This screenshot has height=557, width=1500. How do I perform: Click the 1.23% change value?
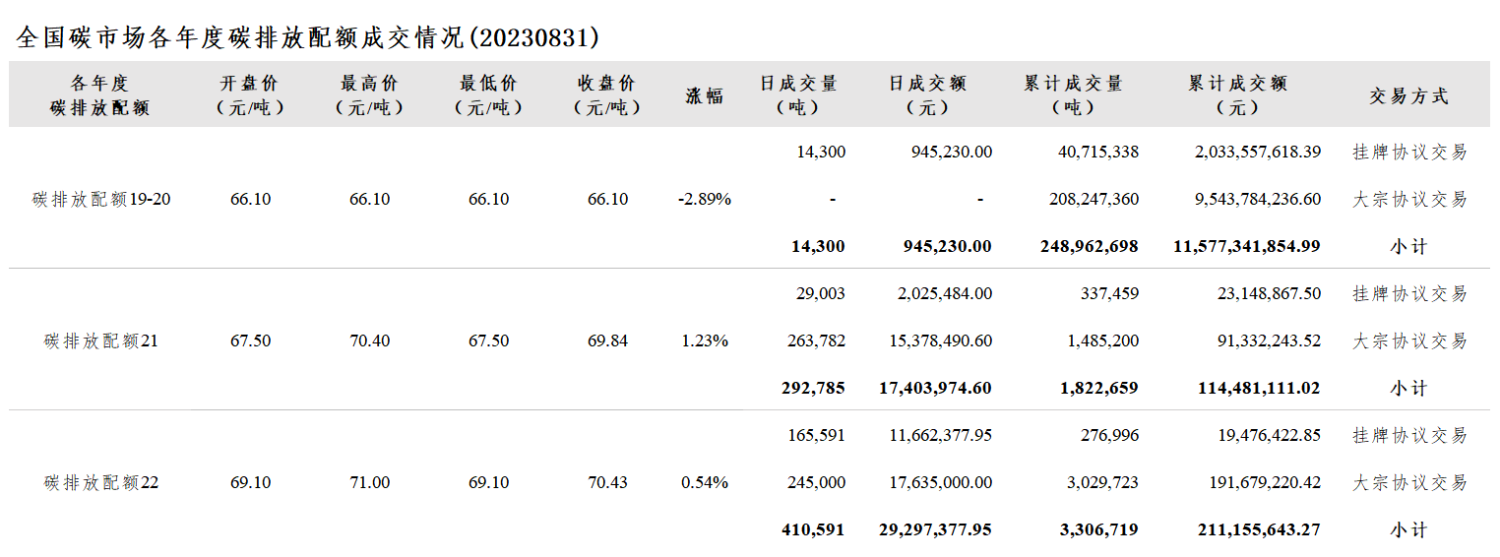[x=704, y=341]
